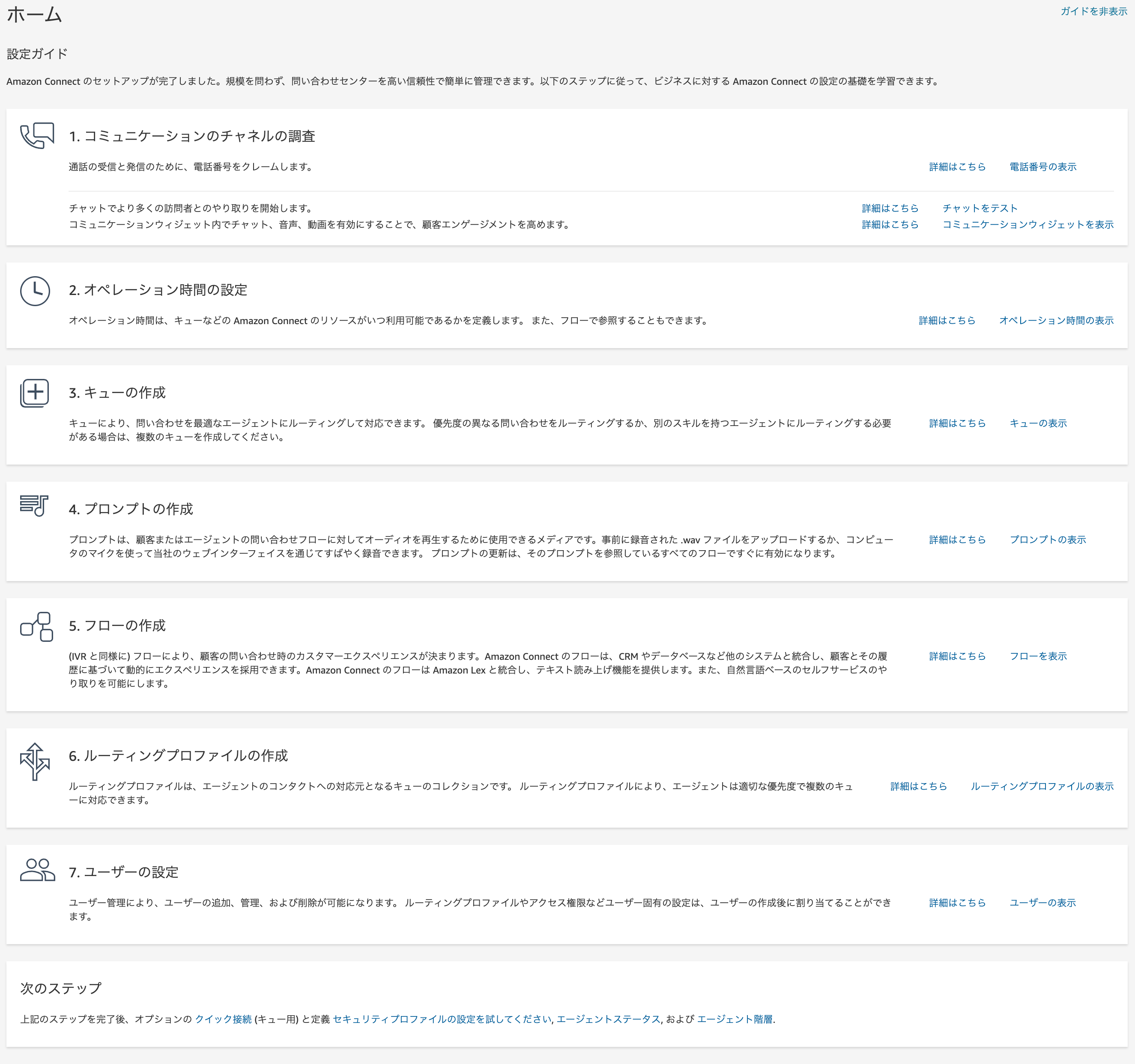Click チャットをテスト link
The image size is (1135, 1064).
[980, 209]
